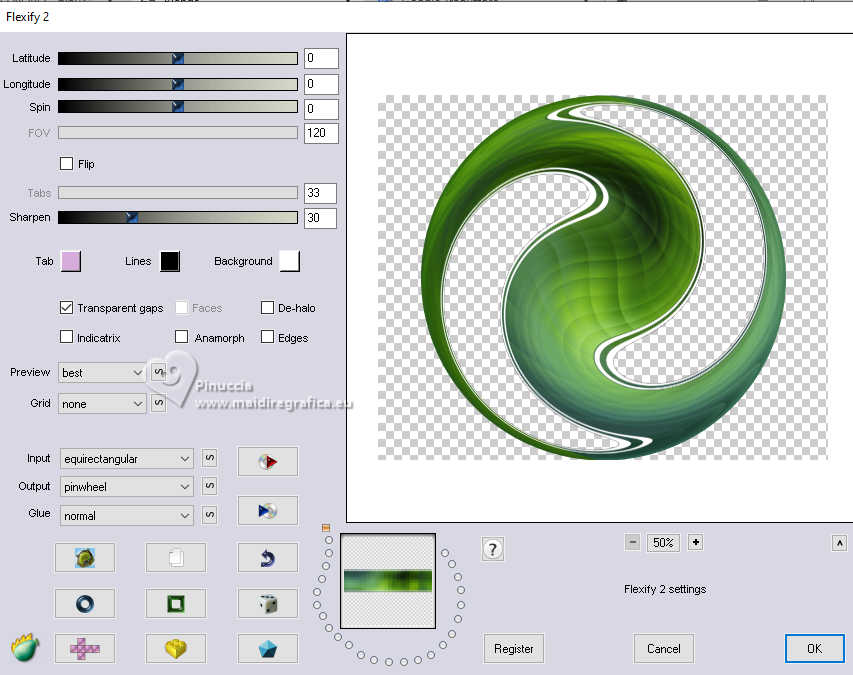The image size is (853, 675).
Task: Click the Latitude value field
Action: [x=321, y=58]
